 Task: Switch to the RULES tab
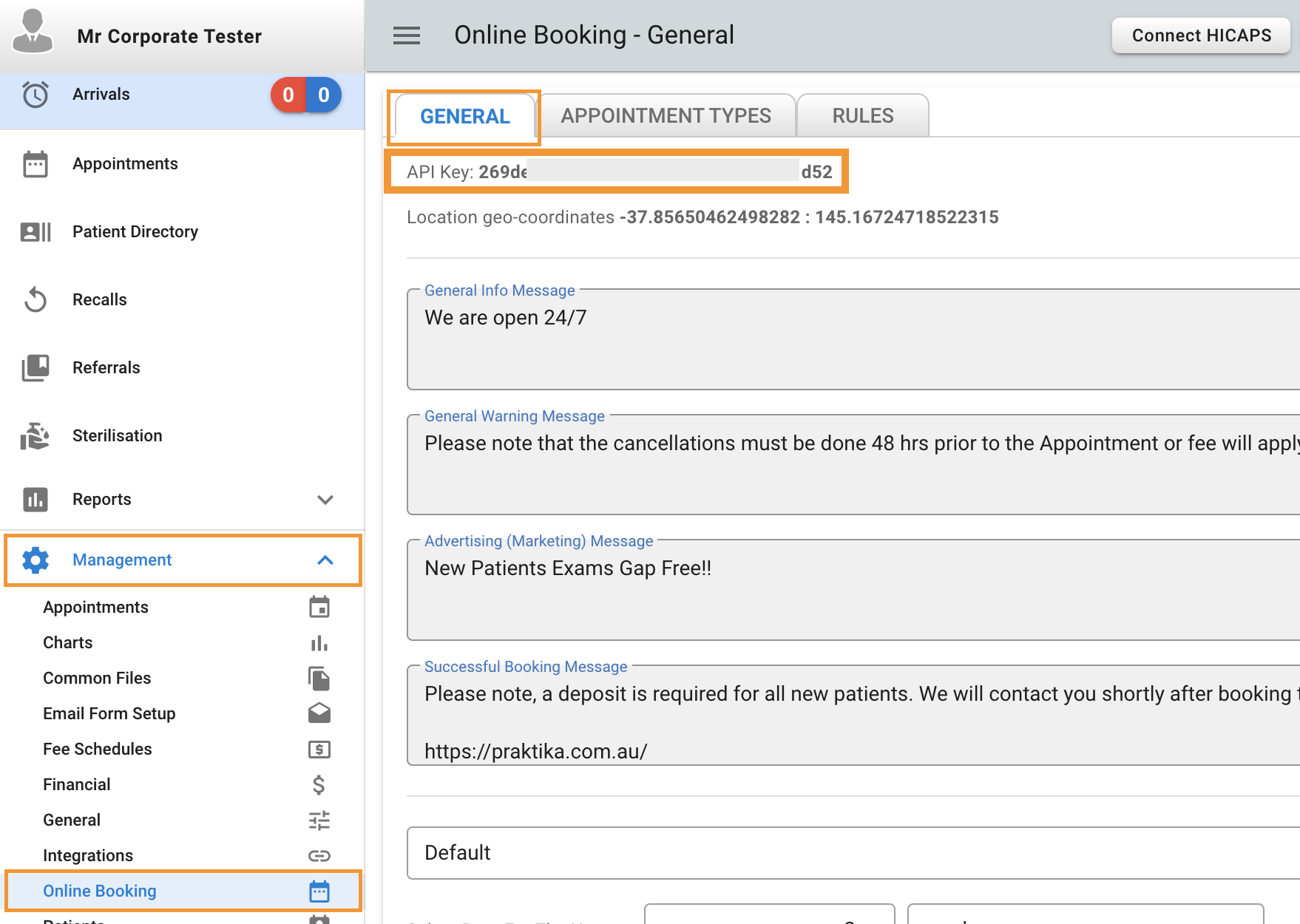click(863, 115)
